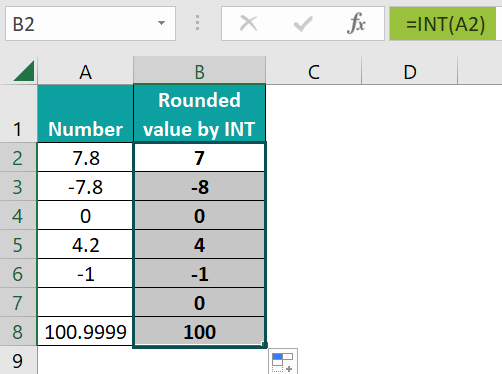The image size is (502, 374).
Task: Select the row 8 header
Action: pos(18,331)
